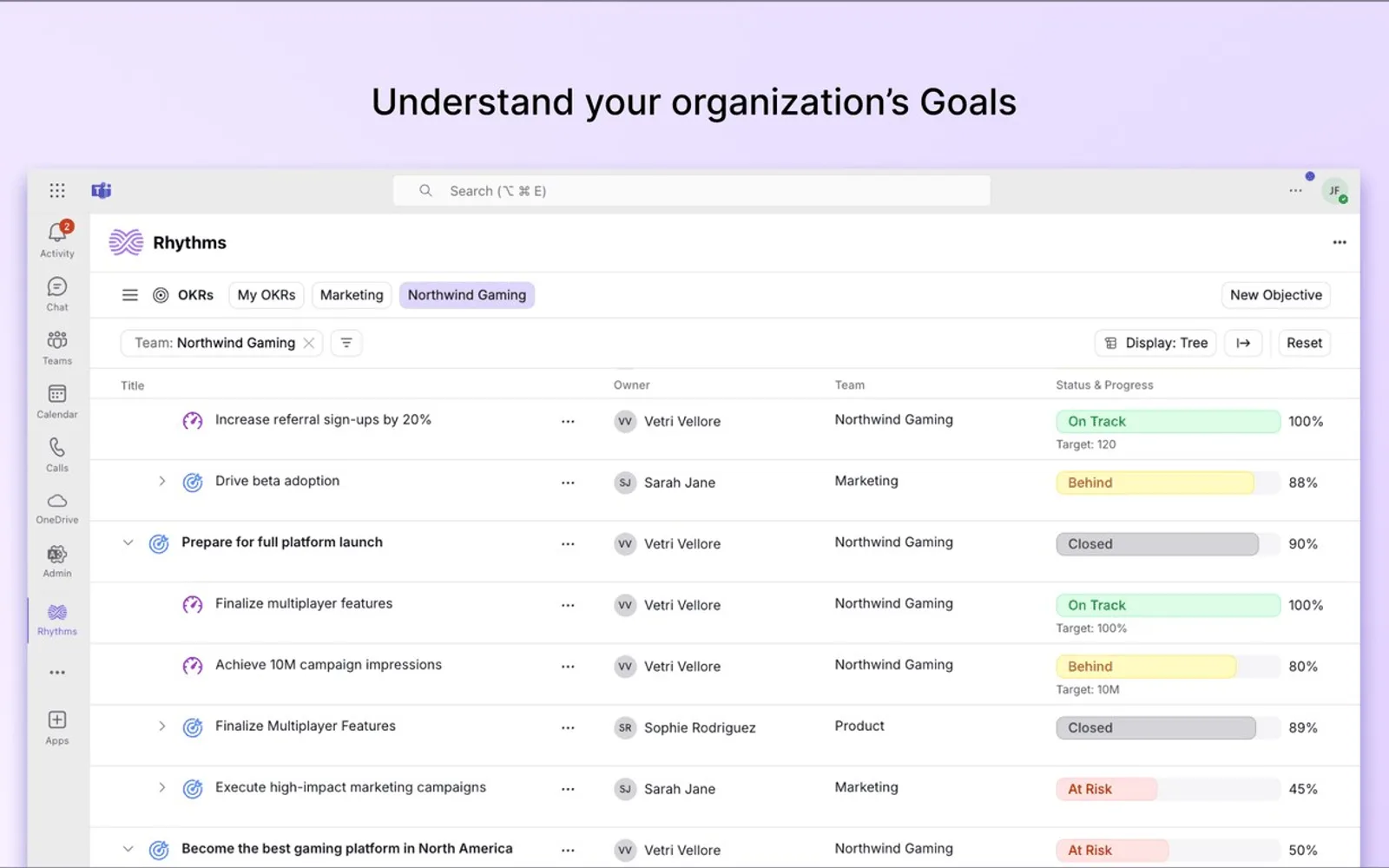Open Chat from the sidebar
1389x868 pixels.
(57, 294)
